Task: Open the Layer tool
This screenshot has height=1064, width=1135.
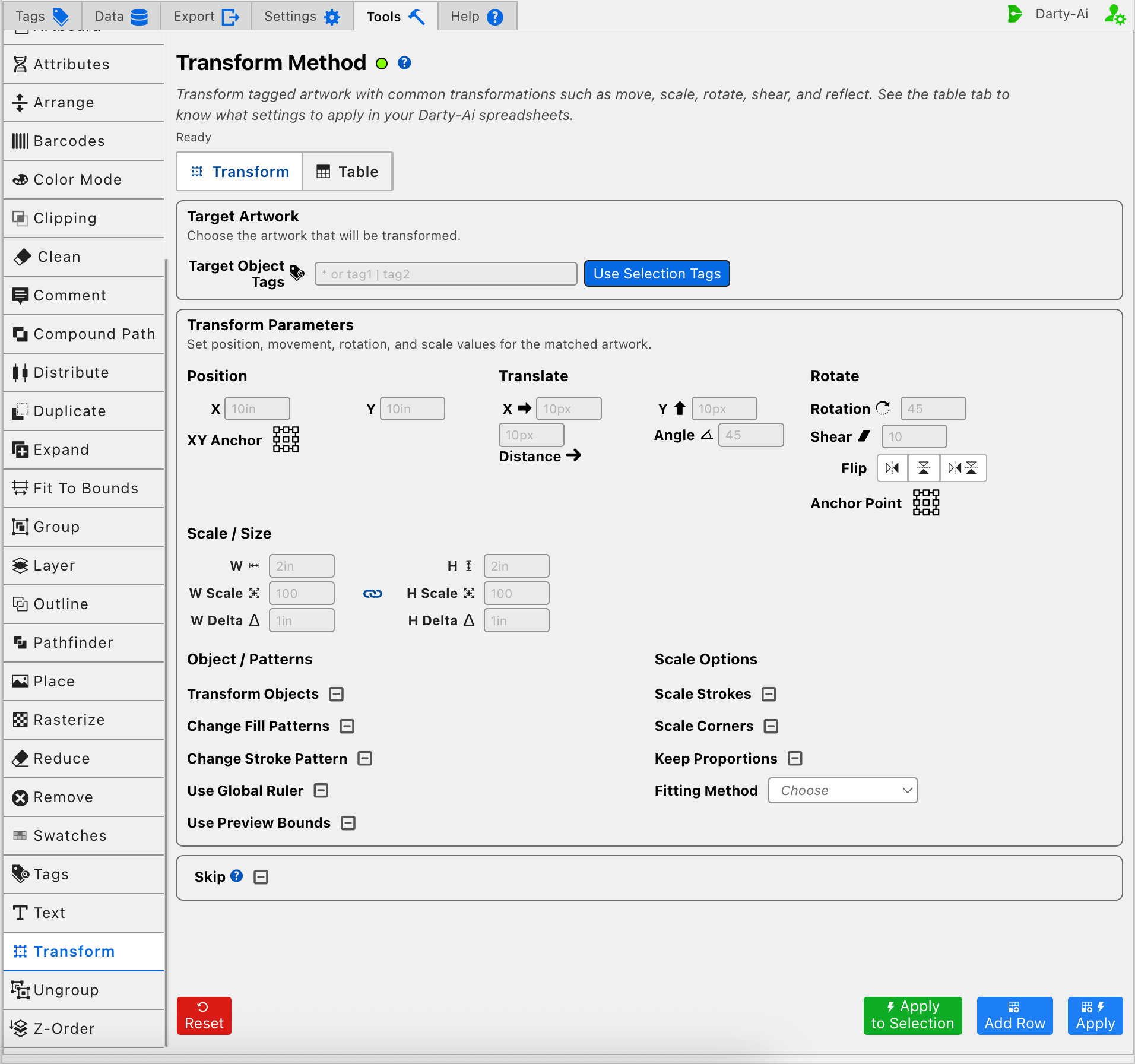Action: coord(84,566)
